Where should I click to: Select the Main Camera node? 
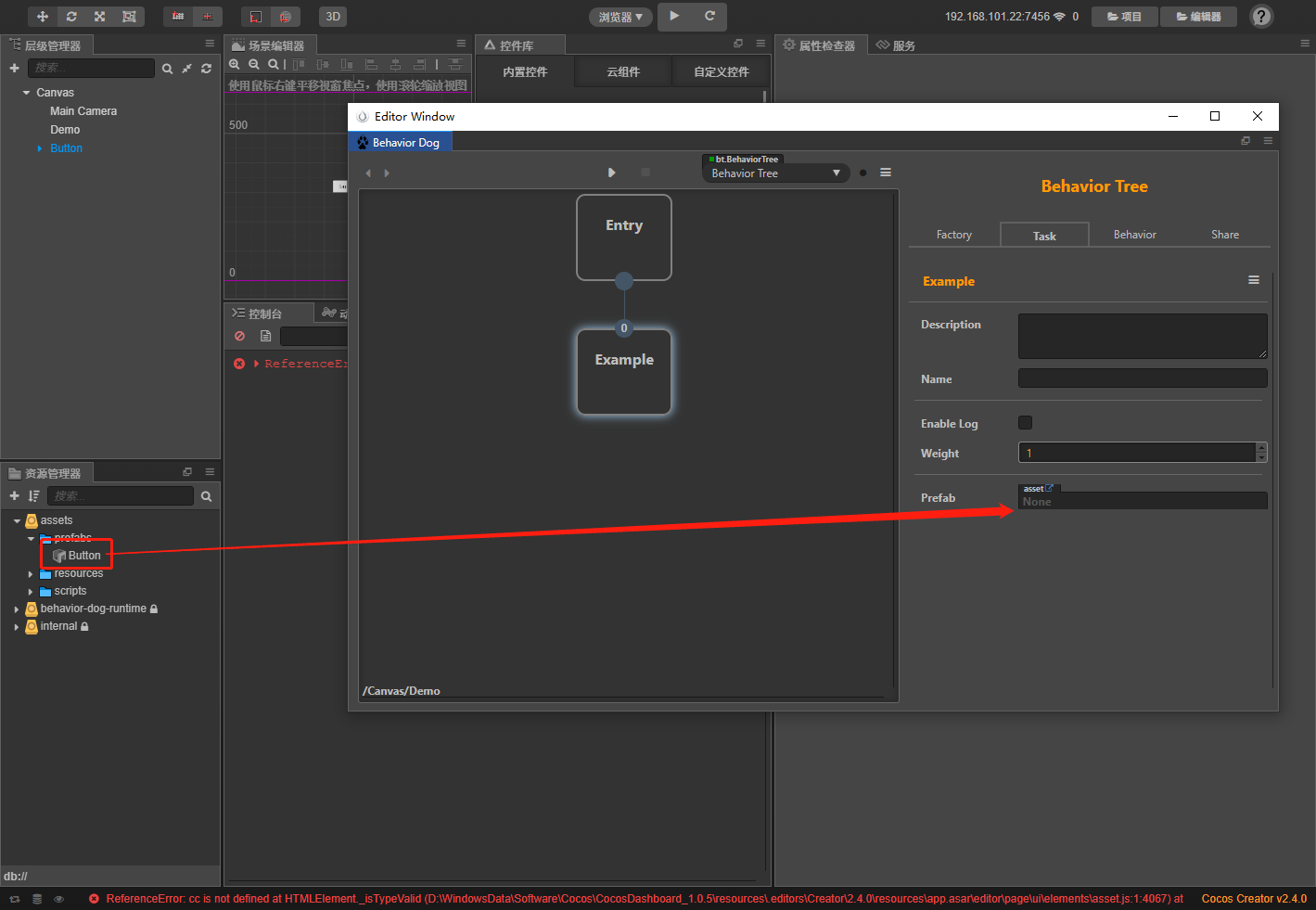(x=83, y=111)
